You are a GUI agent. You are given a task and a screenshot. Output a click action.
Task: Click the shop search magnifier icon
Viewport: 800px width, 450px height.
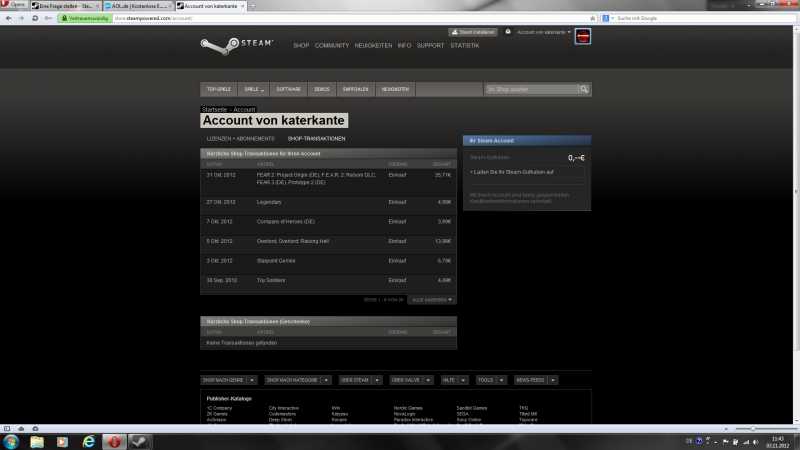click(585, 89)
